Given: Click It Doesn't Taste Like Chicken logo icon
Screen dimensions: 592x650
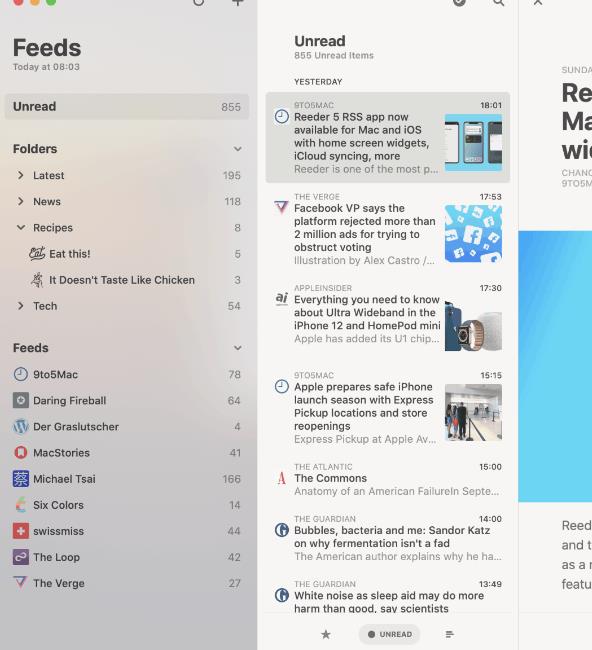Looking at the screenshot, I should click(x=37, y=280).
